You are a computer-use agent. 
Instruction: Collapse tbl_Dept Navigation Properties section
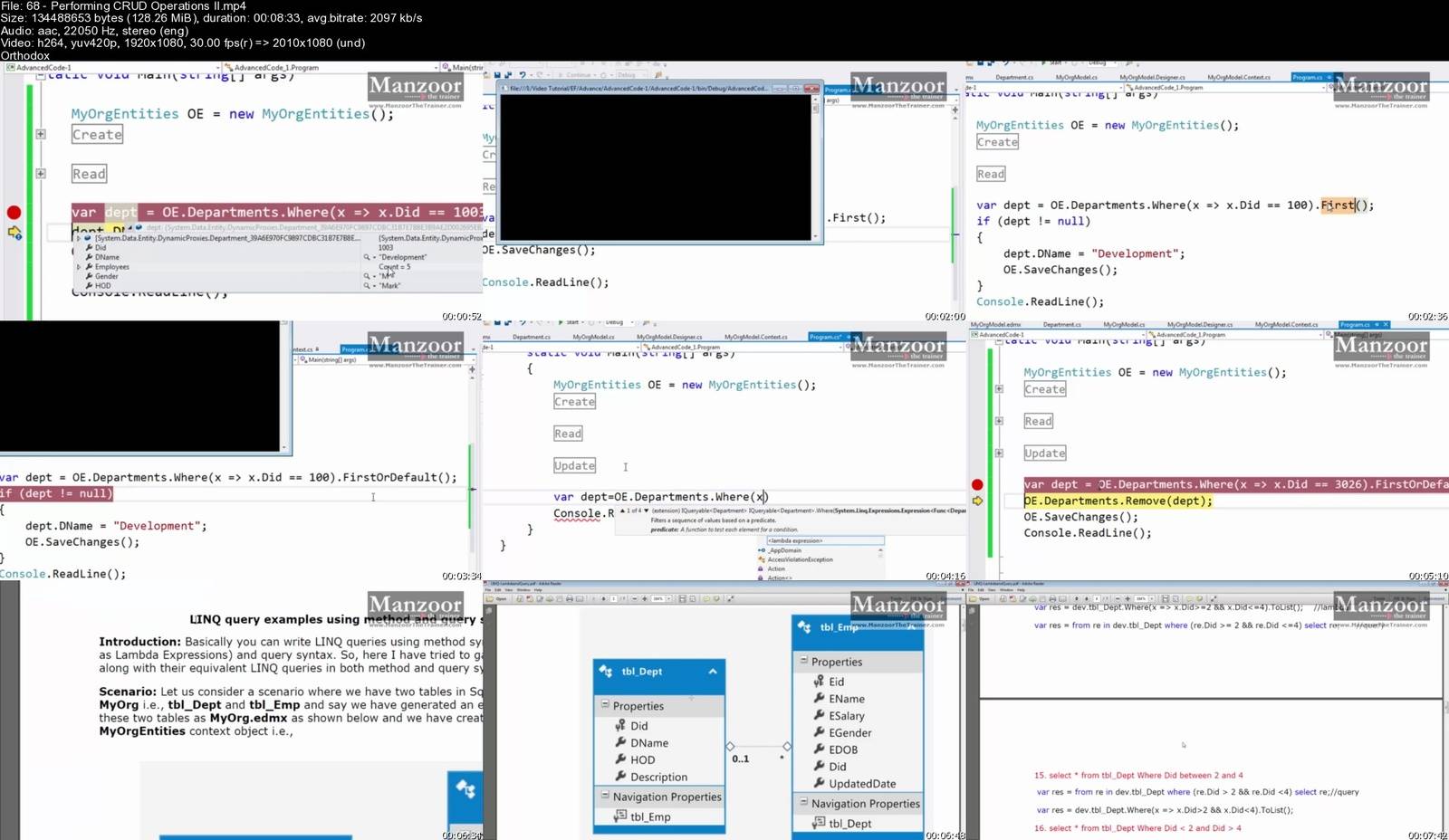coord(605,796)
